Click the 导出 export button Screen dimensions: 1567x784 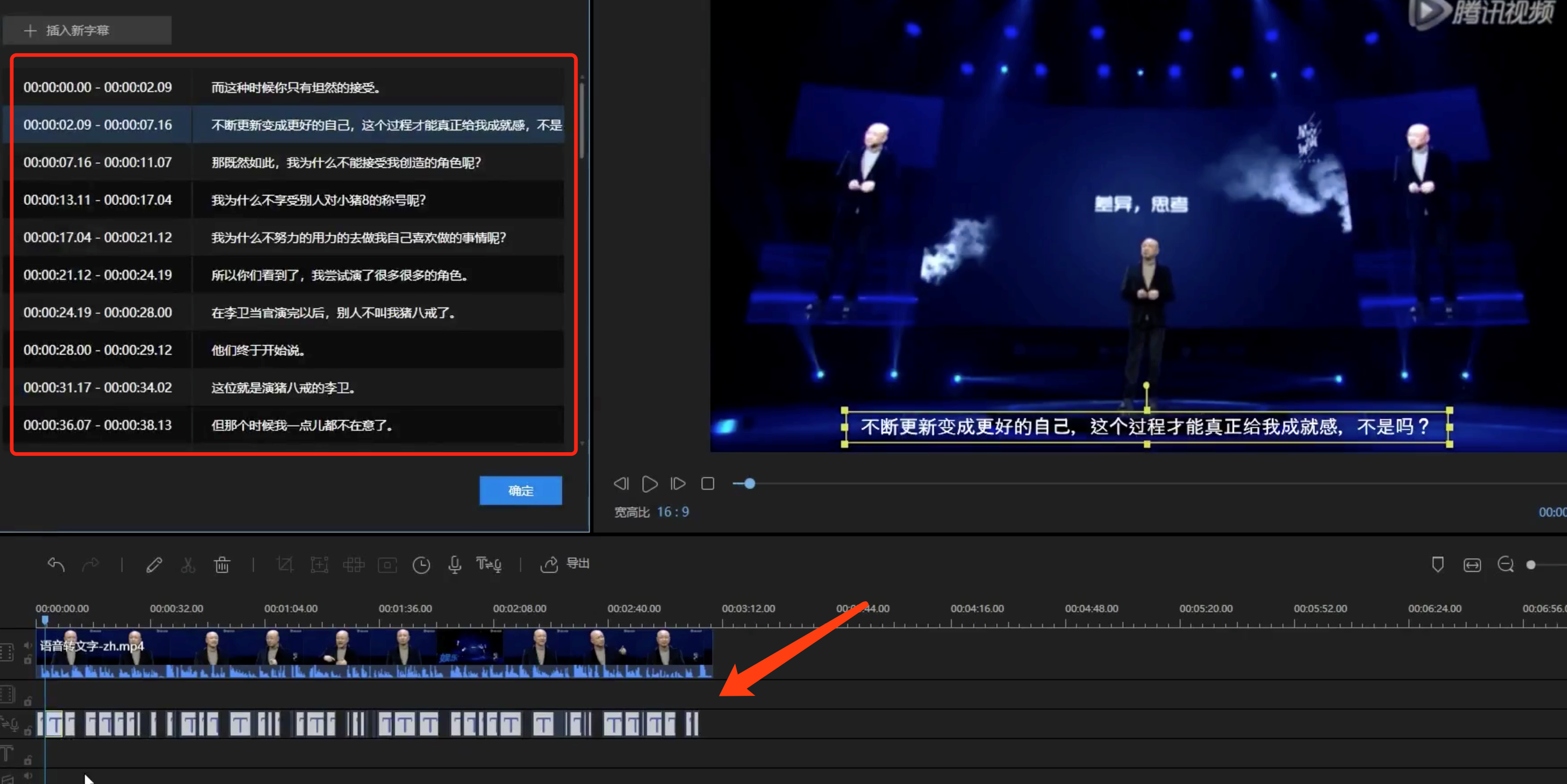tap(564, 563)
